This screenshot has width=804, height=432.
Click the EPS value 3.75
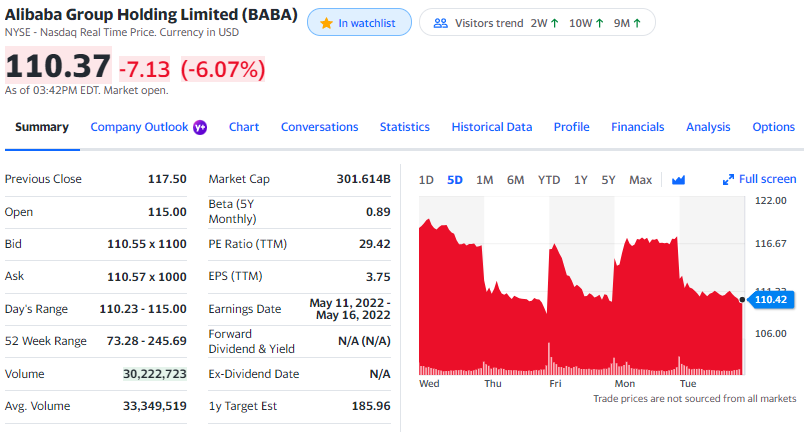pyautogui.click(x=378, y=277)
